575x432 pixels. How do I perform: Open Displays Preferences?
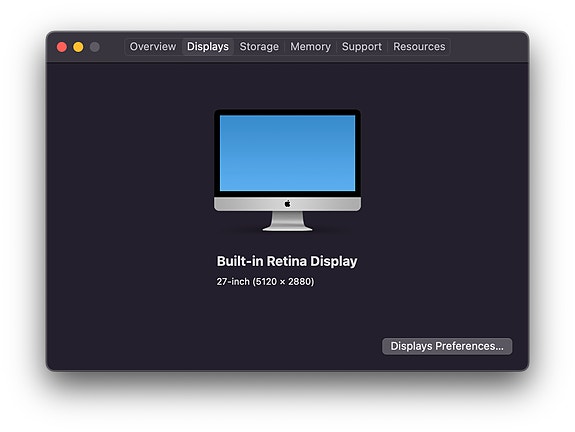(447, 346)
